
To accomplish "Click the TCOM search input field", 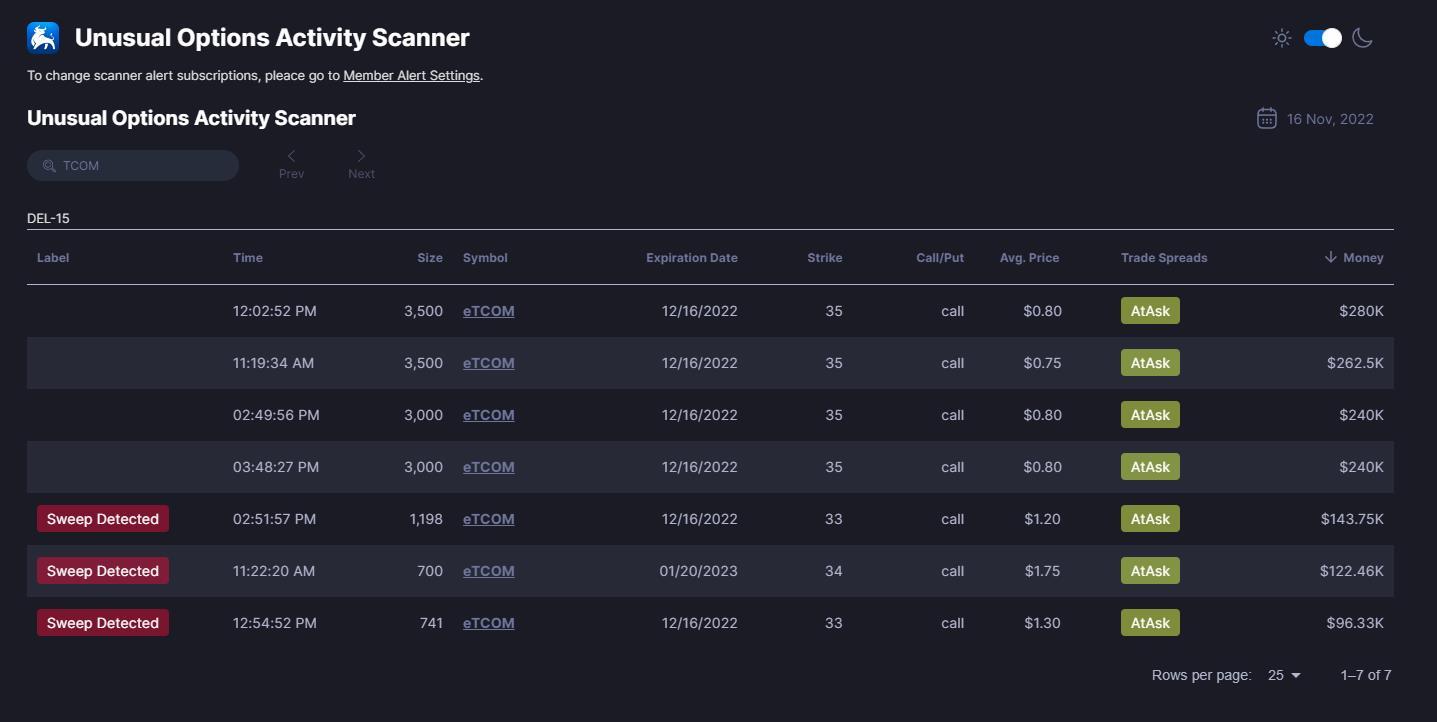I will 133,166.
